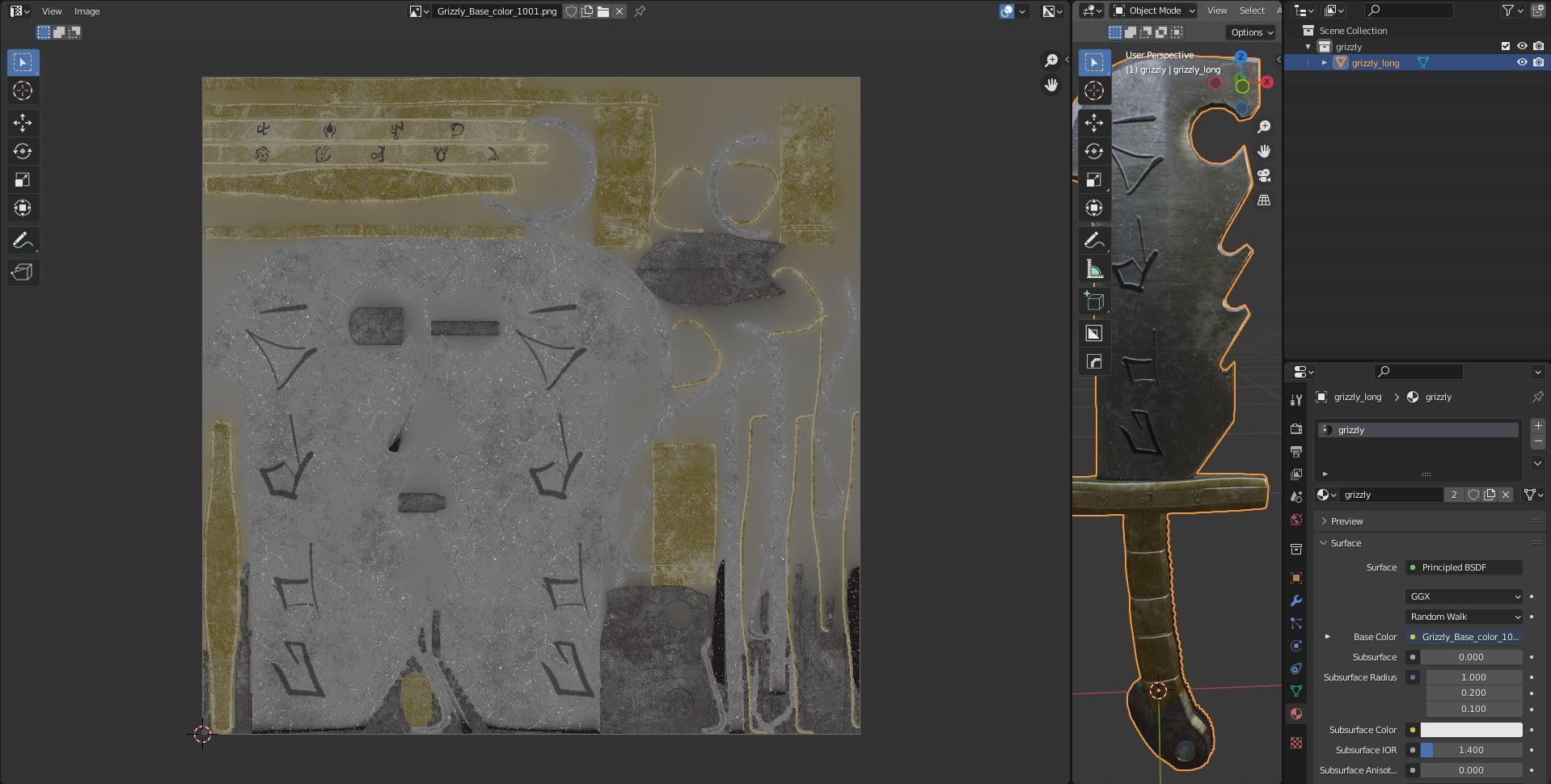The height and width of the screenshot is (784, 1551).
Task: Click the Subsurface IOR 1.400 slider
Action: pos(1471,750)
